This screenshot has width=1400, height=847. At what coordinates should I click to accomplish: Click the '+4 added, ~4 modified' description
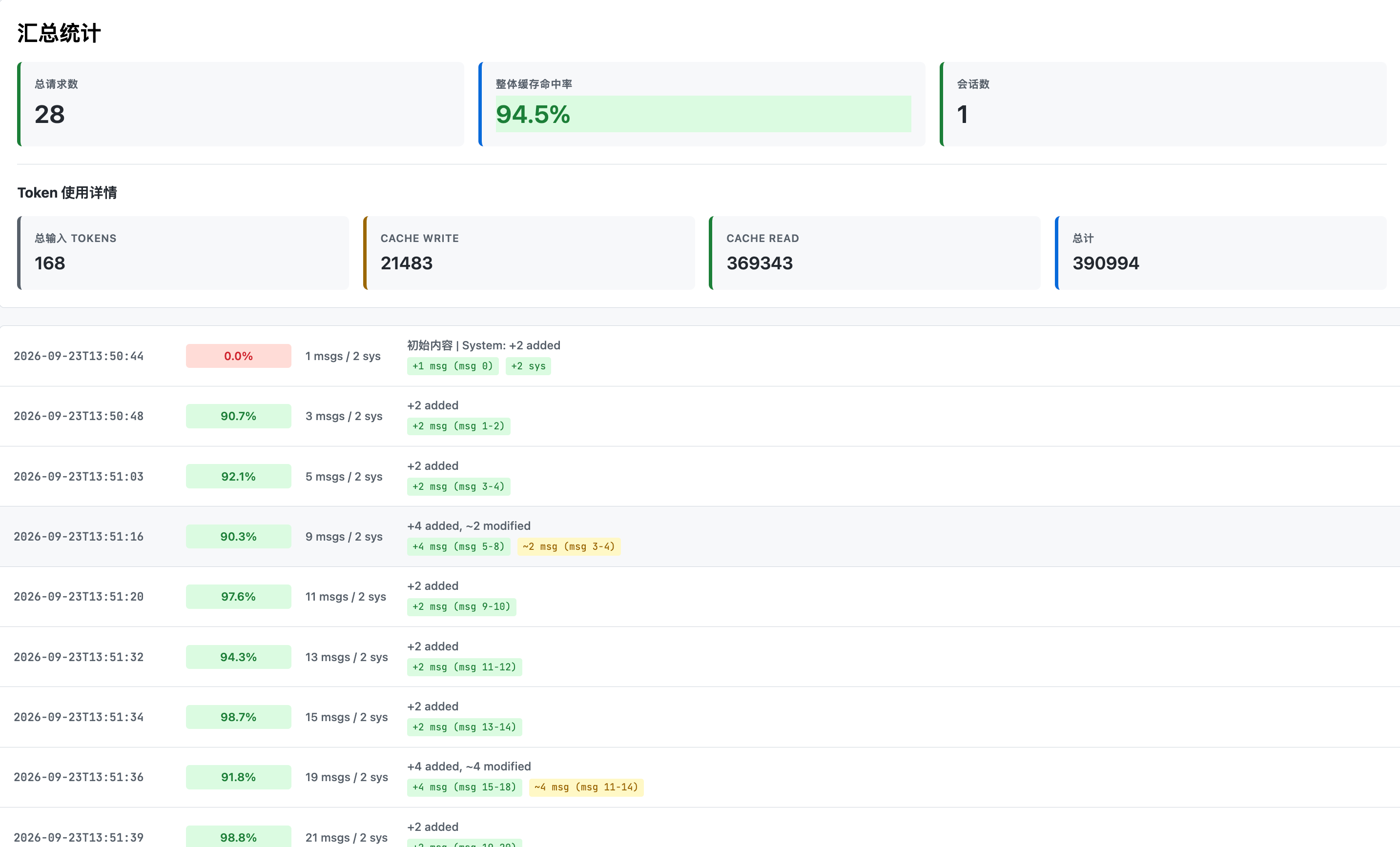(469, 766)
